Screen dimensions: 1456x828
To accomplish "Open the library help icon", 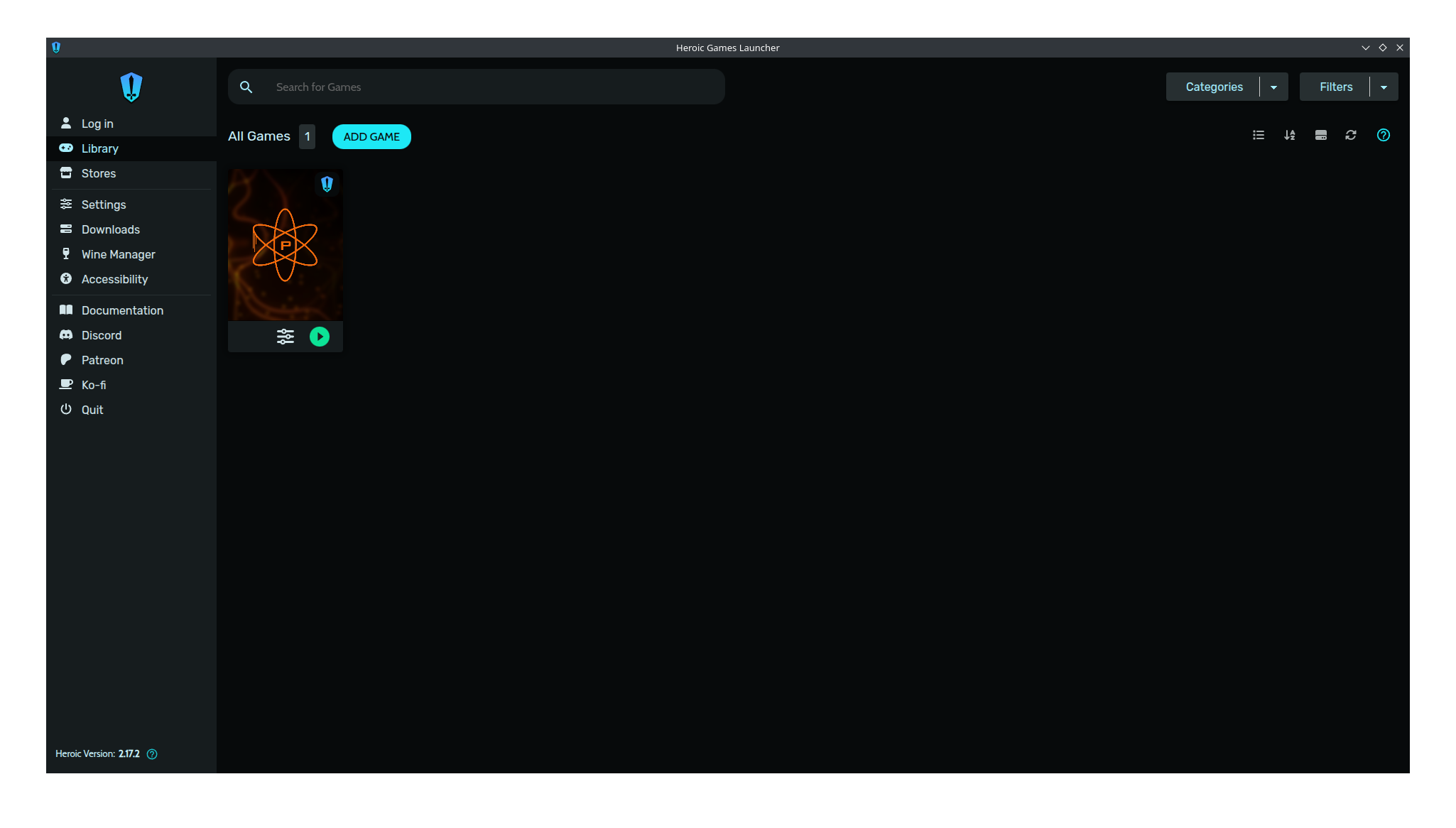I will (x=1384, y=135).
